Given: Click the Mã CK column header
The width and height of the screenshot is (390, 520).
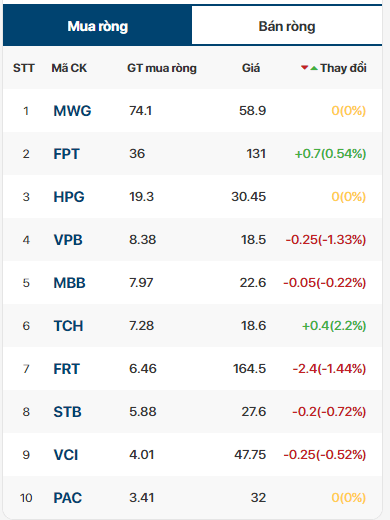Looking at the screenshot, I should tap(69, 68).
